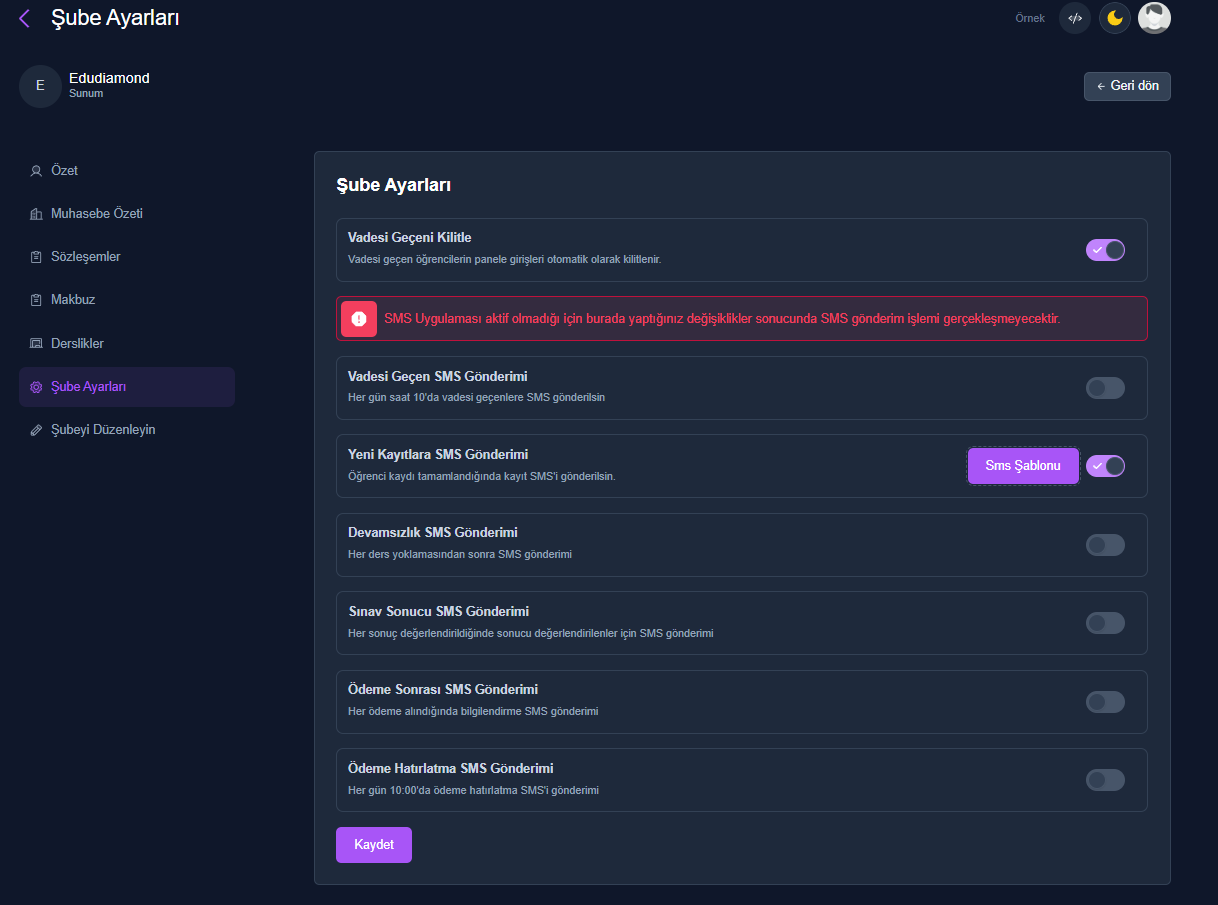Click the Sözleşmeler clipboard icon
Screen dimensions: 1218x905
point(36,257)
